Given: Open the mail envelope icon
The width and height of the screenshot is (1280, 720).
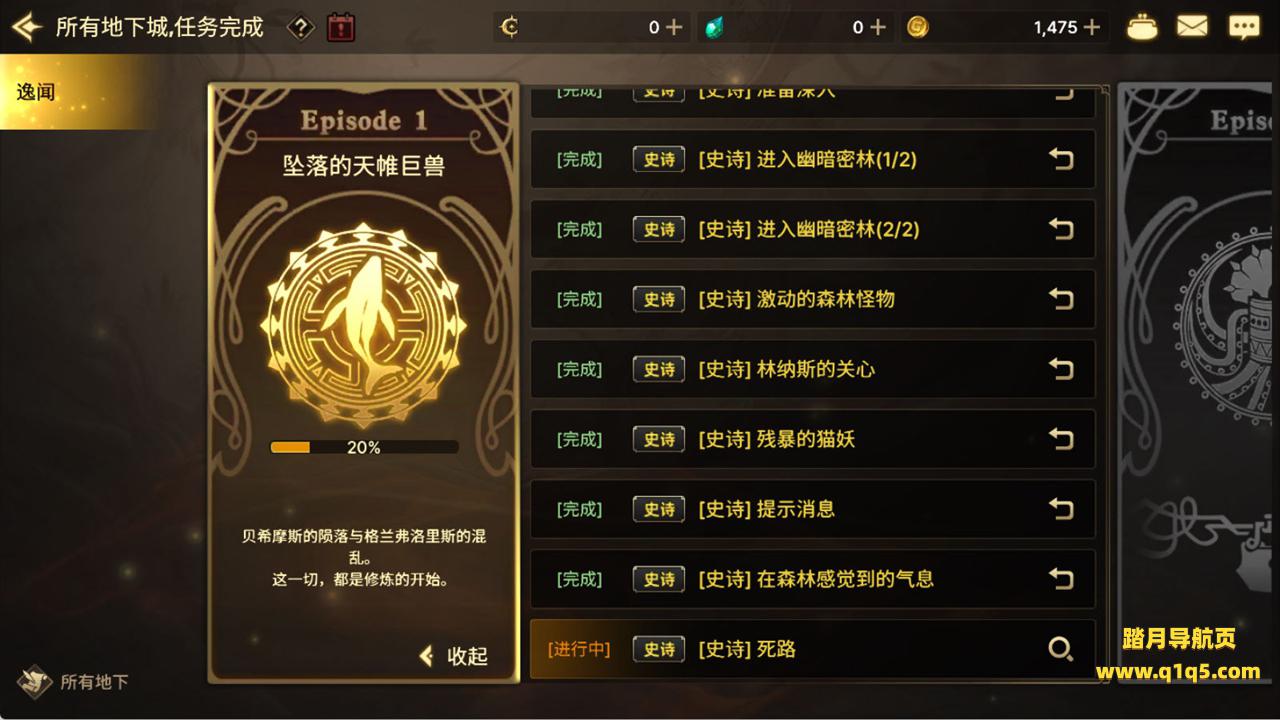Looking at the screenshot, I should click(x=1192, y=27).
